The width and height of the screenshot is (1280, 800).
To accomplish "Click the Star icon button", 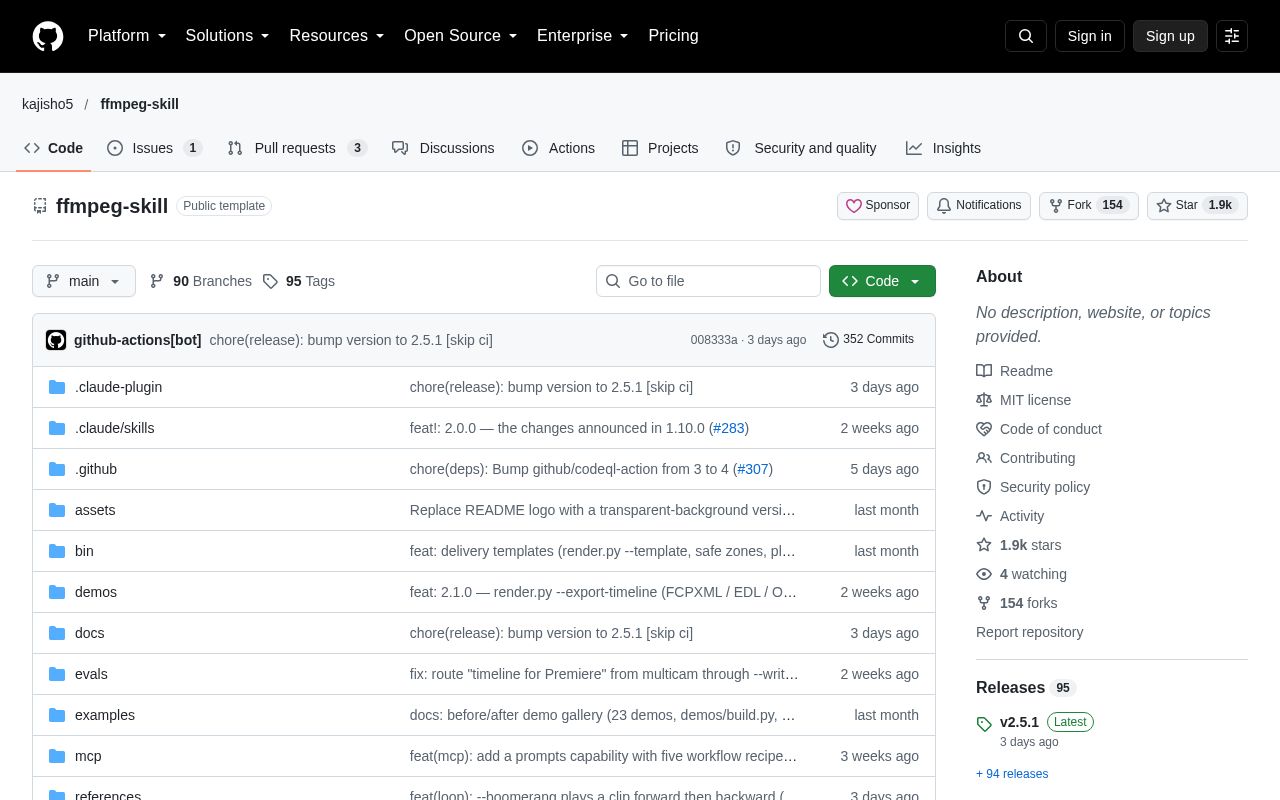I will [1197, 205].
